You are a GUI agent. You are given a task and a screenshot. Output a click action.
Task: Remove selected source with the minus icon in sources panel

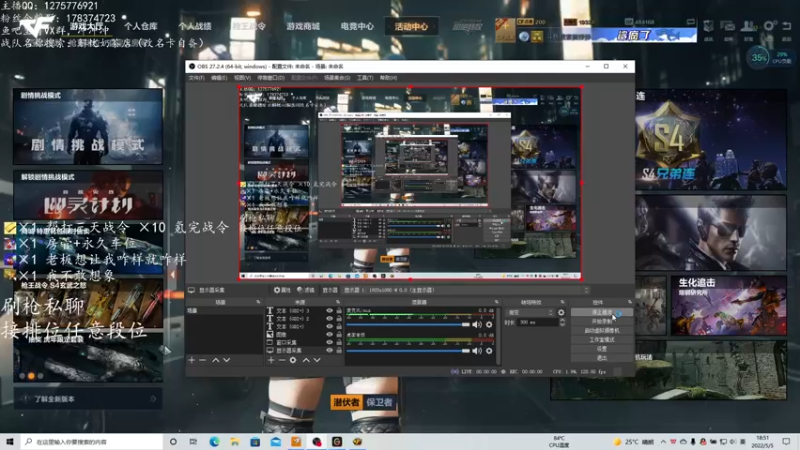coord(282,360)
